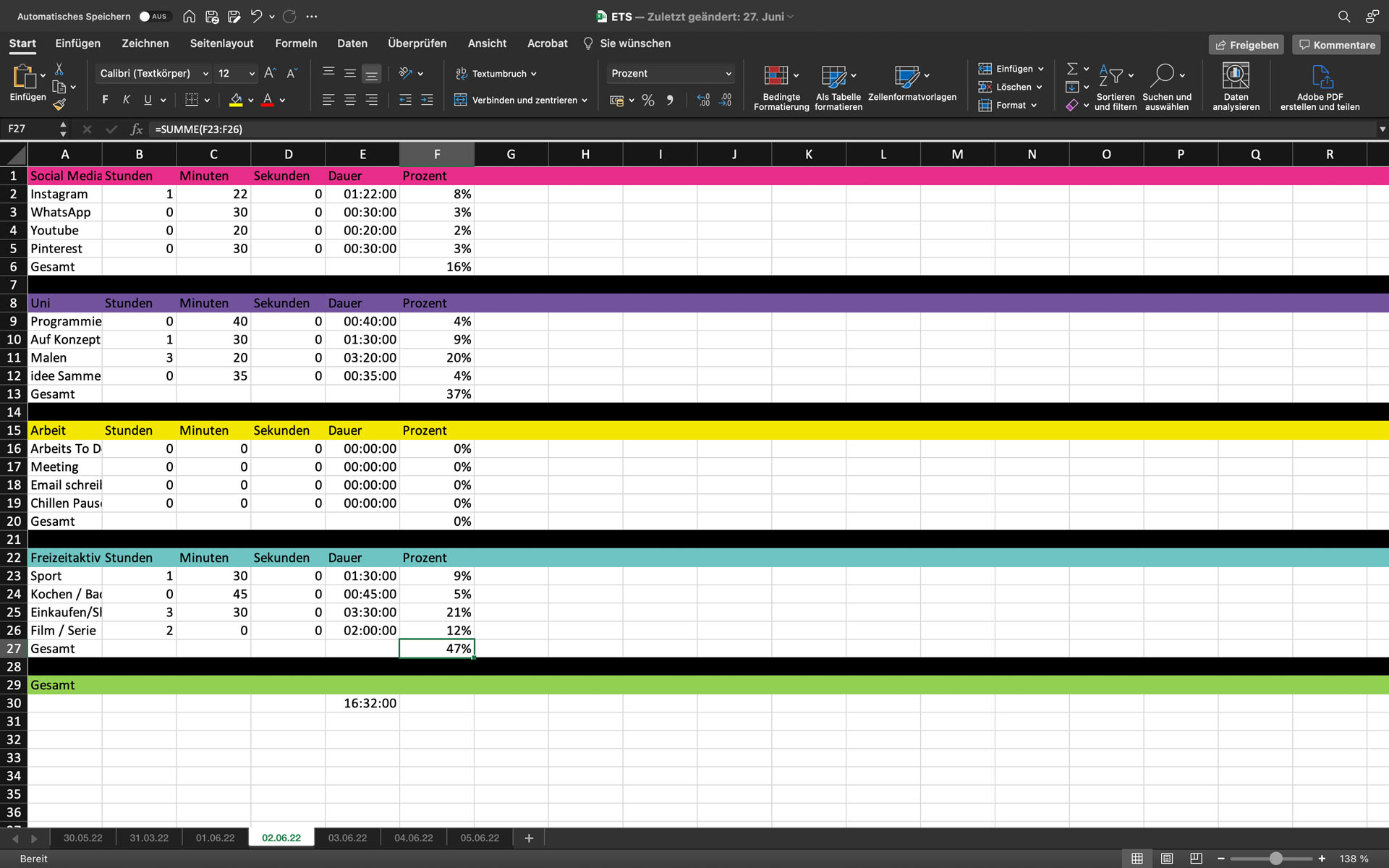Open font color dropdown arrow
The height and width of the screenshot is (868, 1389).
click(x=282, y=101)
